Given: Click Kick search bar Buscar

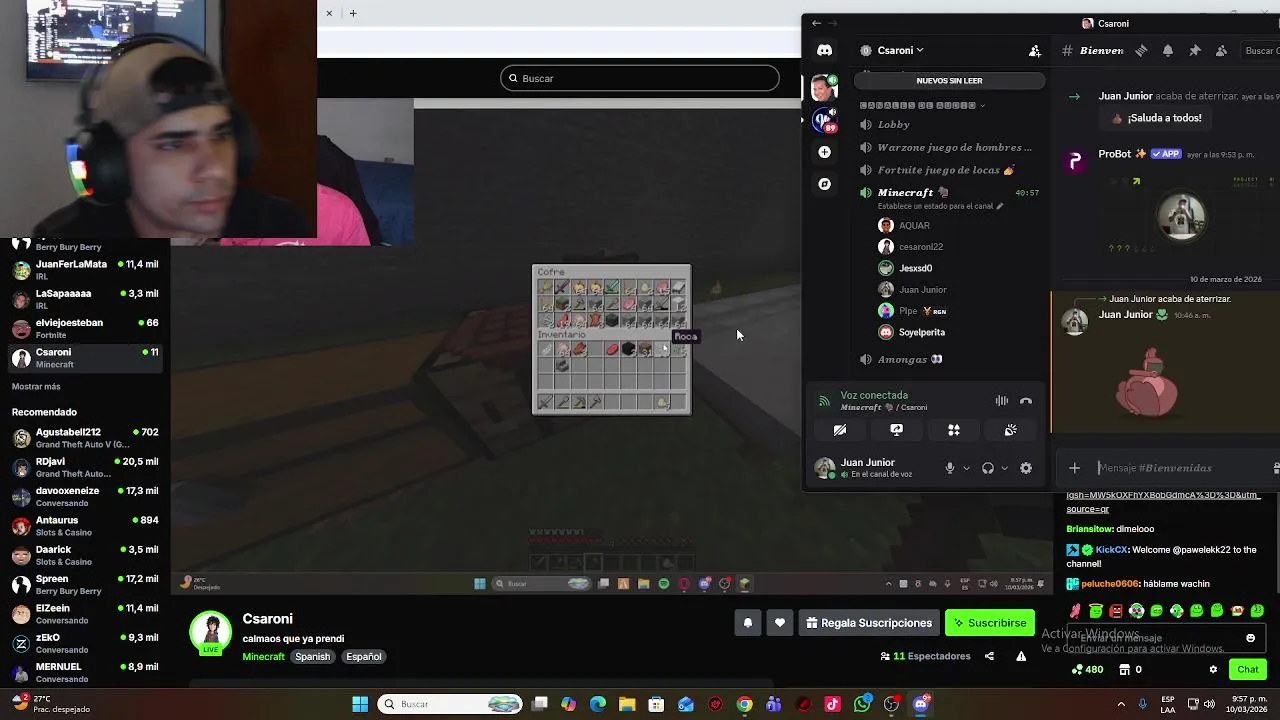Looking at the screenshot, I should [x=640, y=78].
